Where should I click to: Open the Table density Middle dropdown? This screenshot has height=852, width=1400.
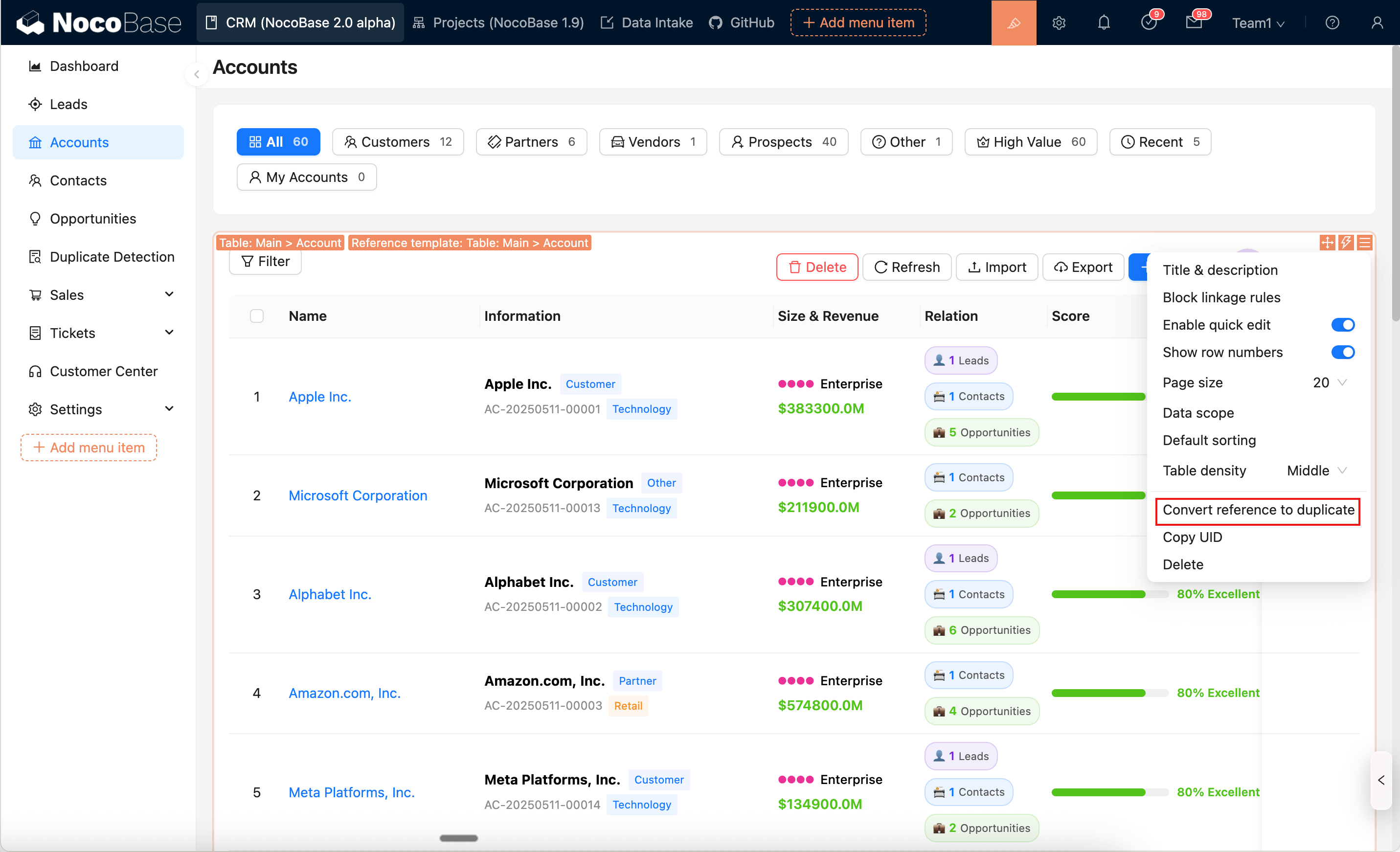(x=1316, y=471)
